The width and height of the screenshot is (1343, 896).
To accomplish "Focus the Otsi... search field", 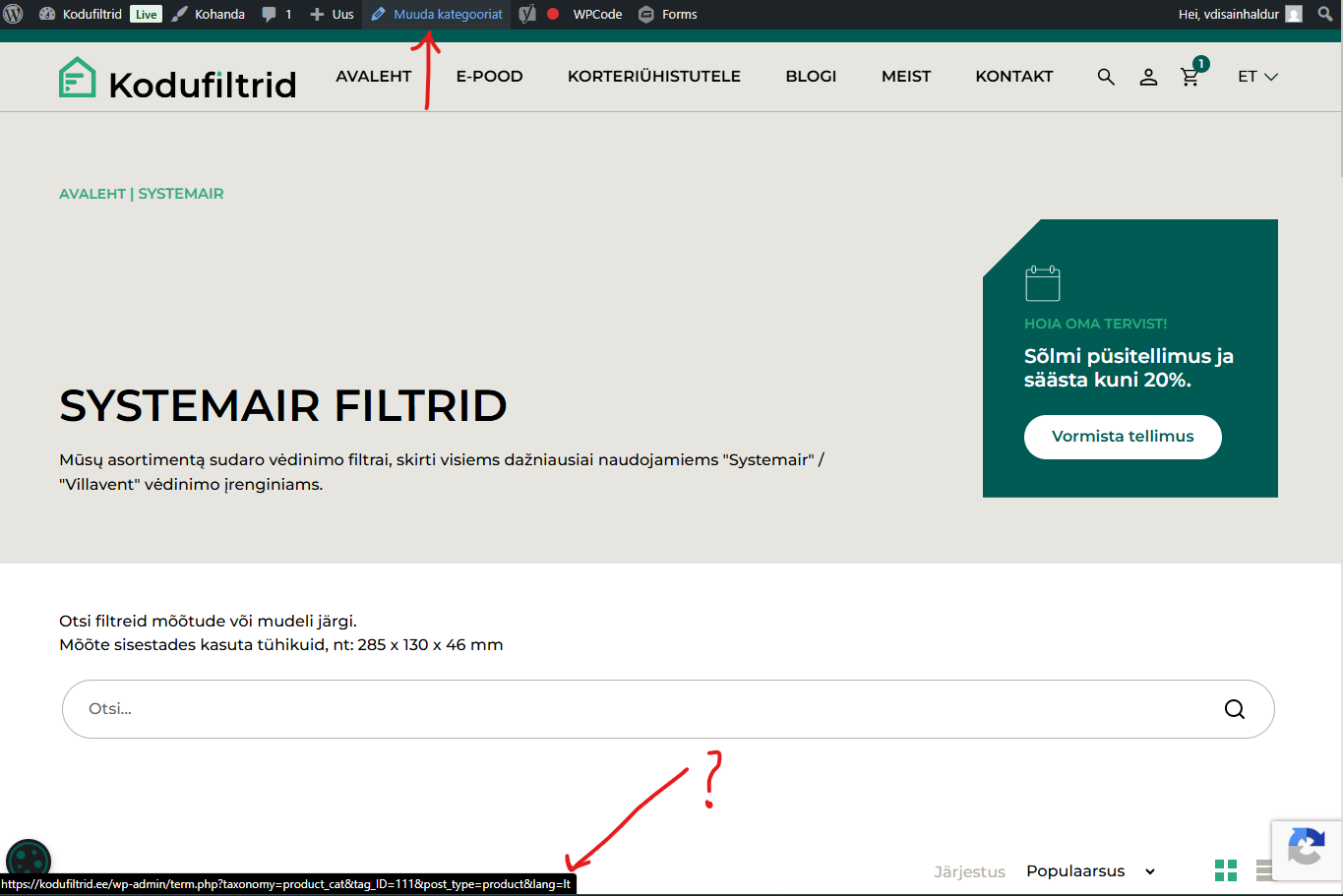I will pyautogui.click(x=668, y=709).
